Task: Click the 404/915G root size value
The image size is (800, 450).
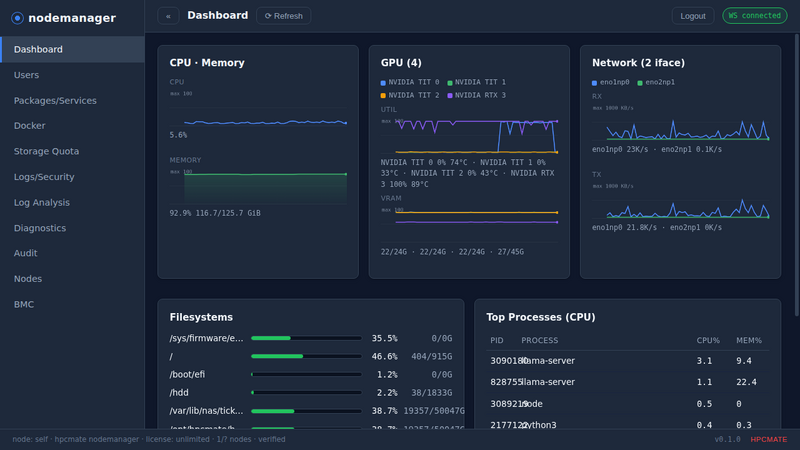Action: click(x=432, y=357)
